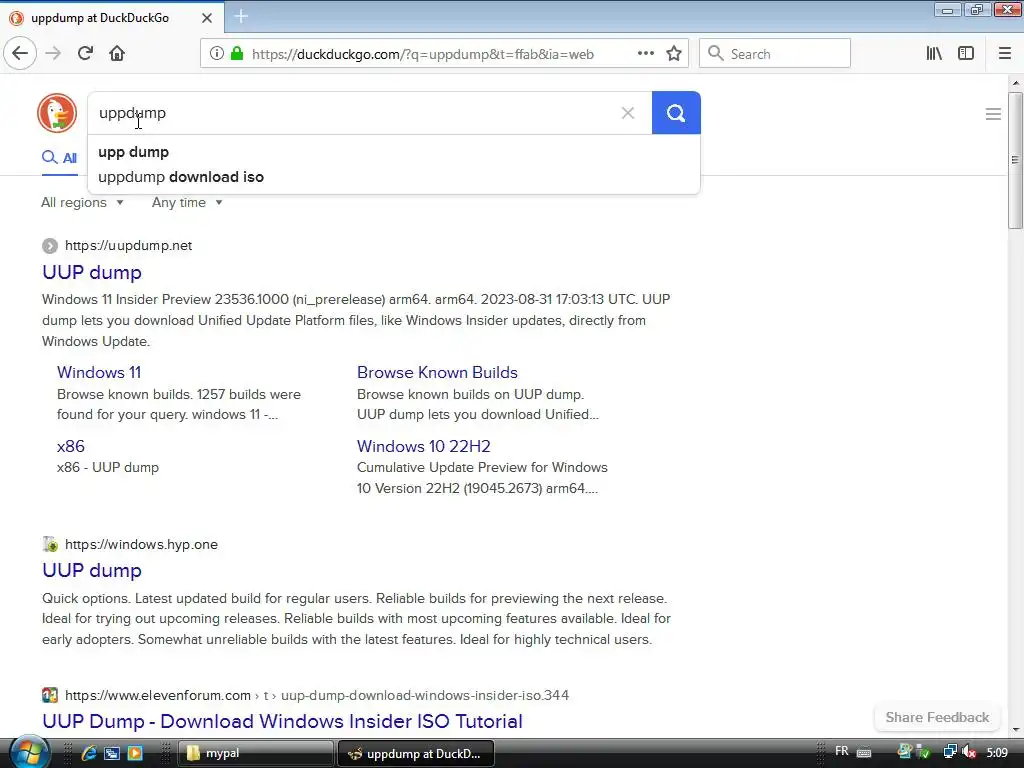
Task: Click the windows.hyp.one result favicon
Action: 50,545
